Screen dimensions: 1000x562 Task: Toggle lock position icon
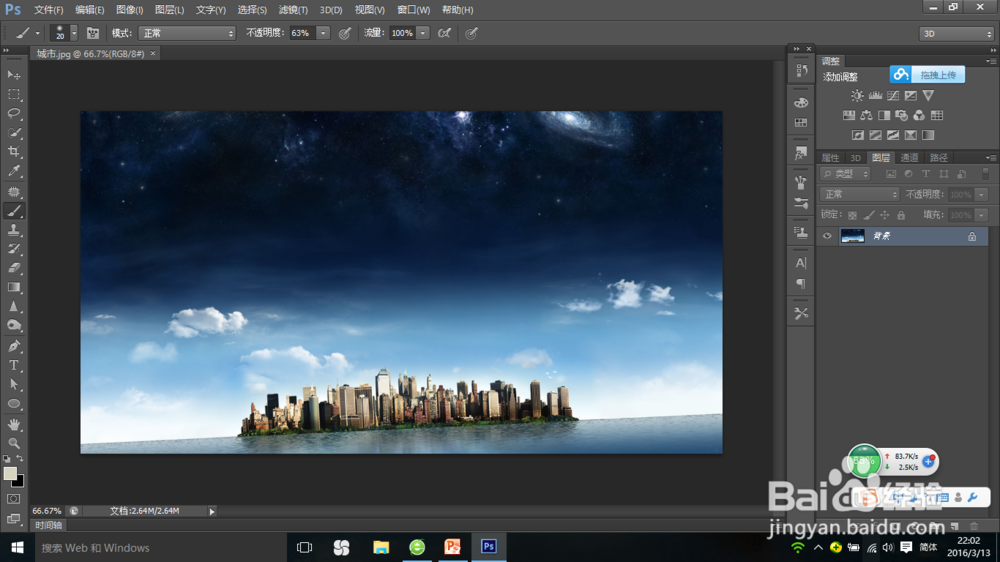click(x=885, y=215)
